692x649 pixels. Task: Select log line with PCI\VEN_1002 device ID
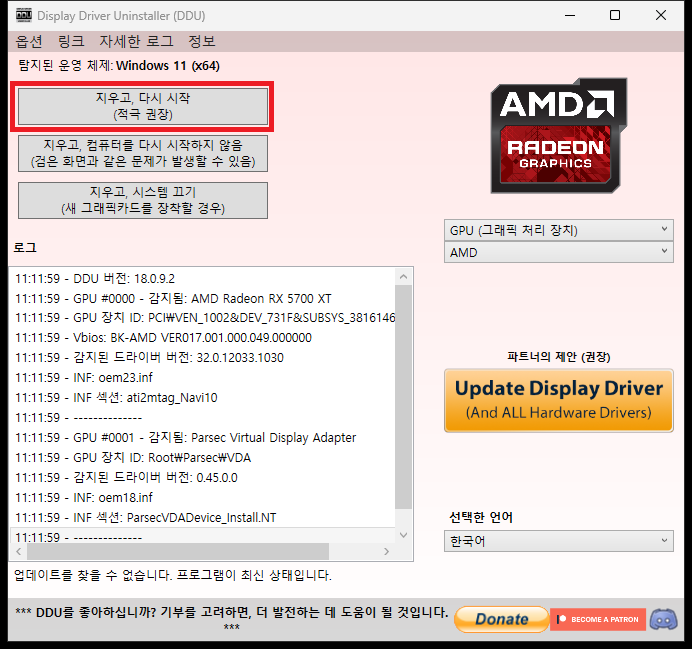point(203,318)
